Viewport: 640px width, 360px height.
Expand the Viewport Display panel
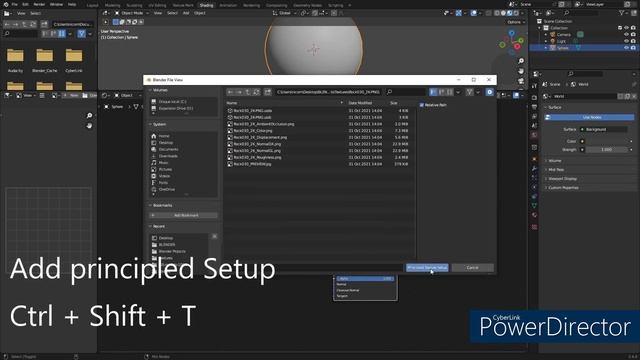point(562,179)
